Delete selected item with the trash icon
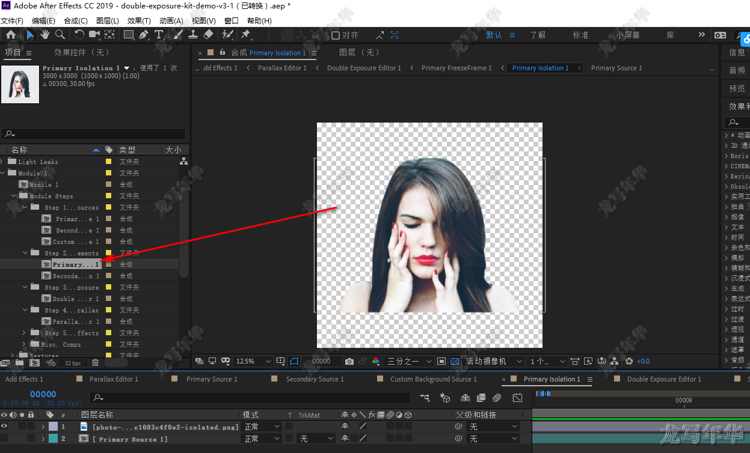Image resolution: width=750 pixels, height=453 pixels. tap(95, 363)
